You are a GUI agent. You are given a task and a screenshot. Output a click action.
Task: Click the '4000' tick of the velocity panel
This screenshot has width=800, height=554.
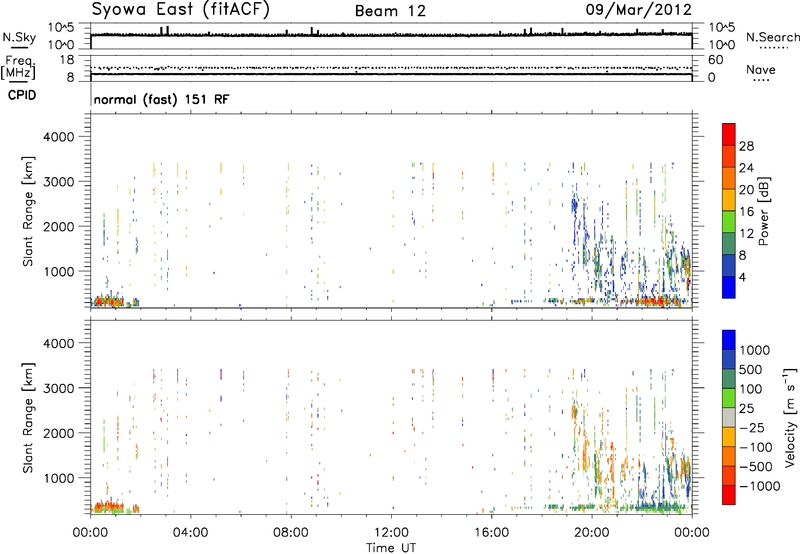click(x=58, y=343)
